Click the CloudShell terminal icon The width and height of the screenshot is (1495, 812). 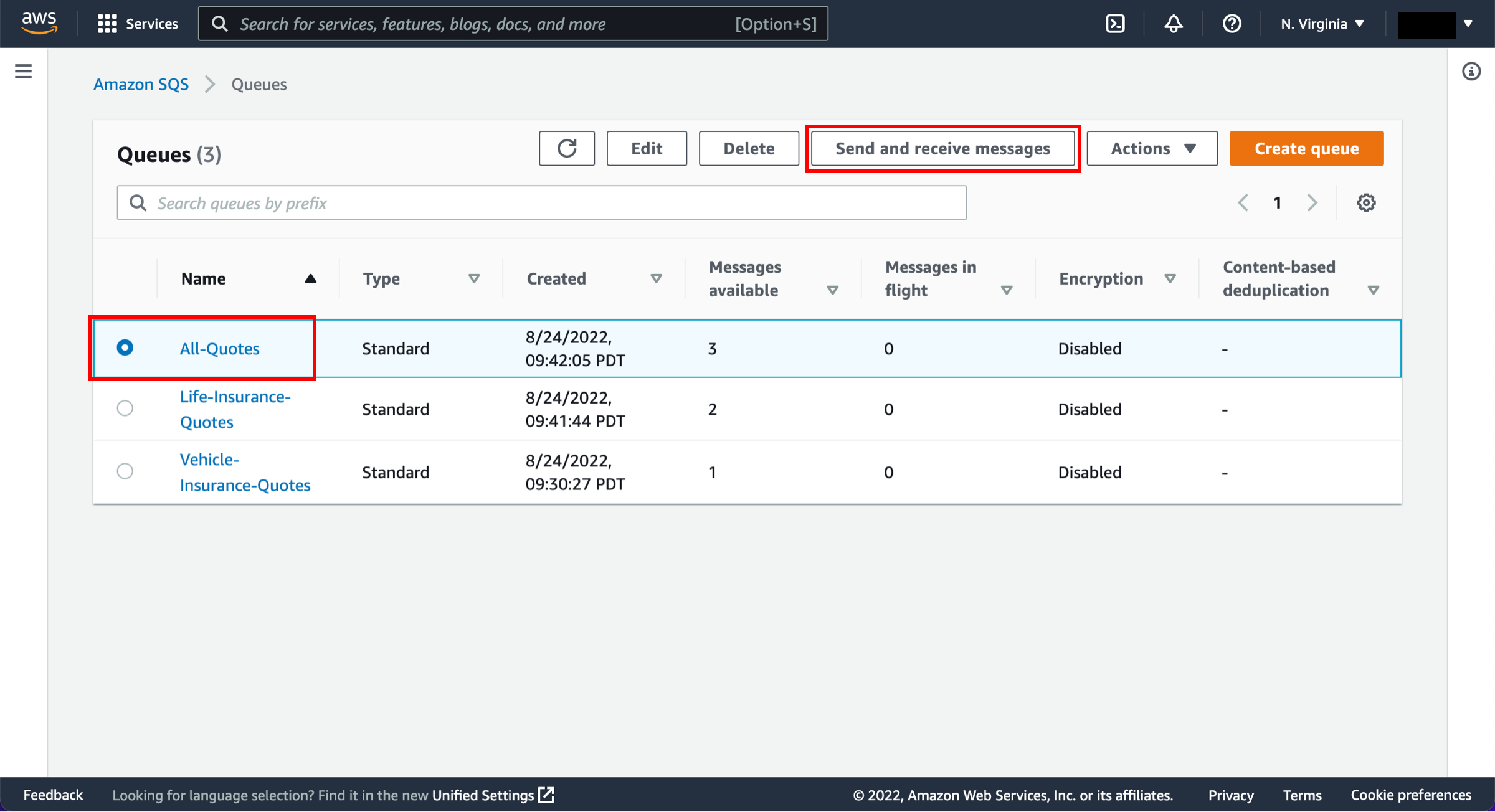coord(1115,23)
